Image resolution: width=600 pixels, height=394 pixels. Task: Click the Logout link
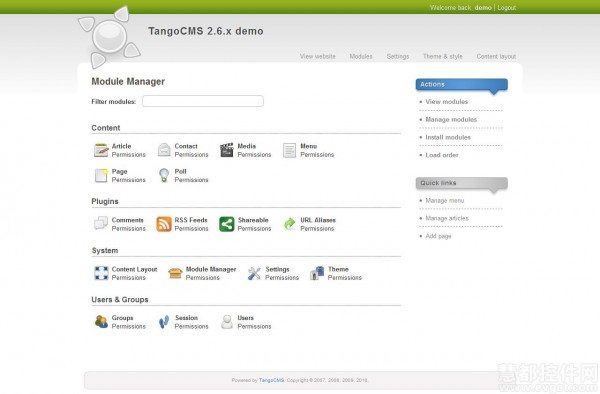click(507, 8)
